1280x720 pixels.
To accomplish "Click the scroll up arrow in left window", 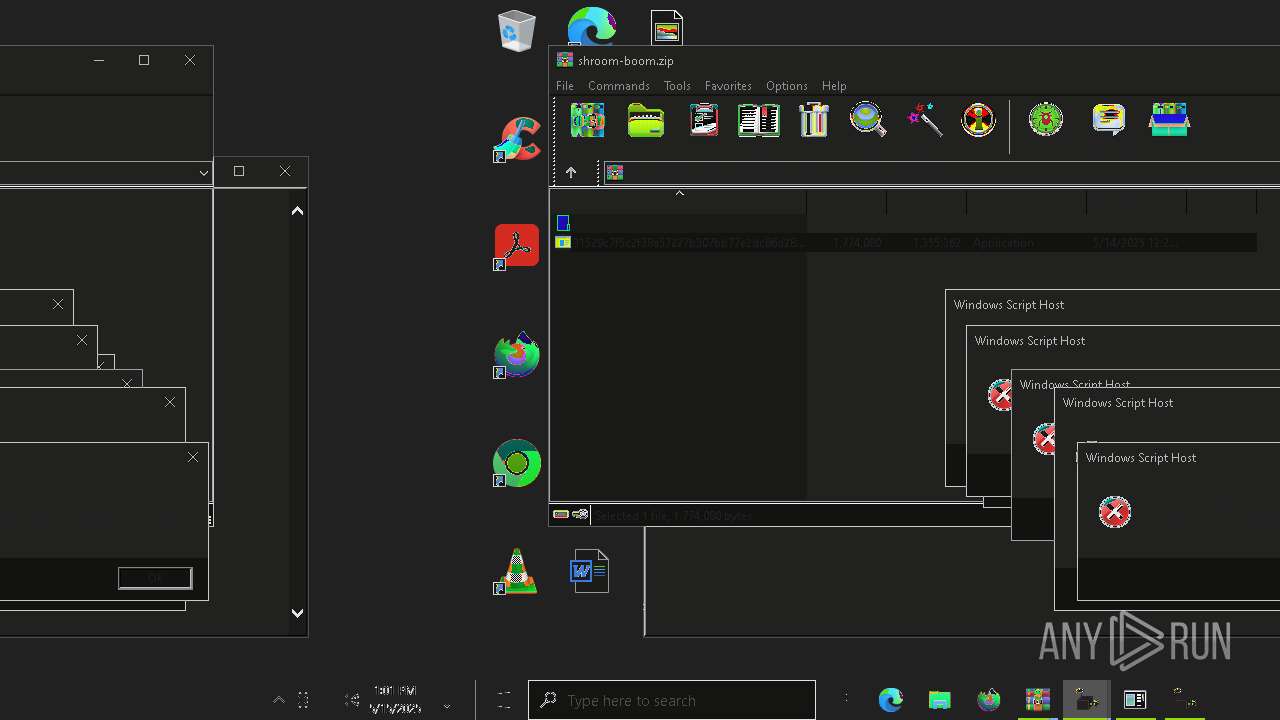I will (x=297, y=211).
